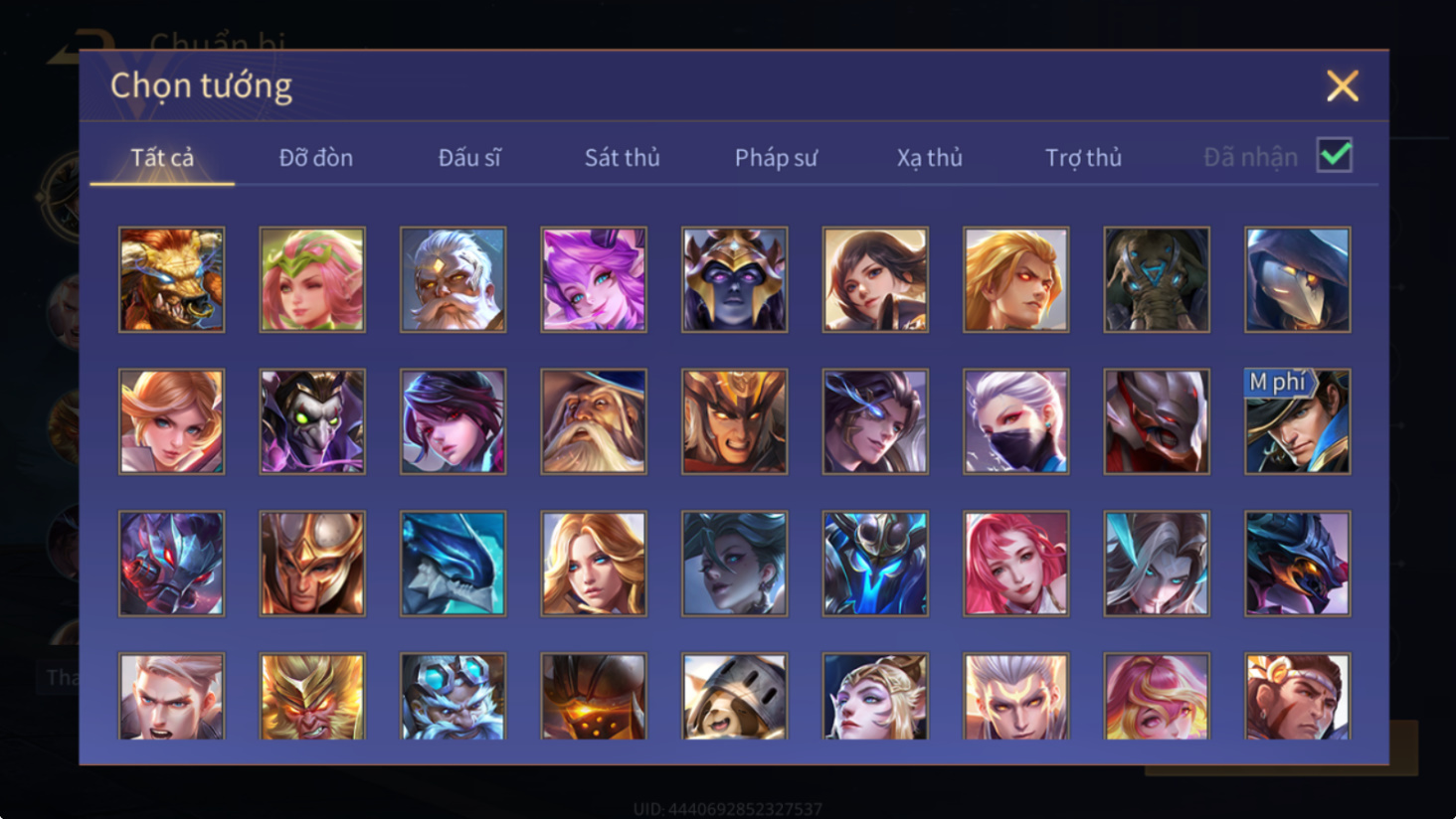Show the 'Pháp sư' heroes tab
Viewport: 1456px width, 819px height.
point(776,157)
